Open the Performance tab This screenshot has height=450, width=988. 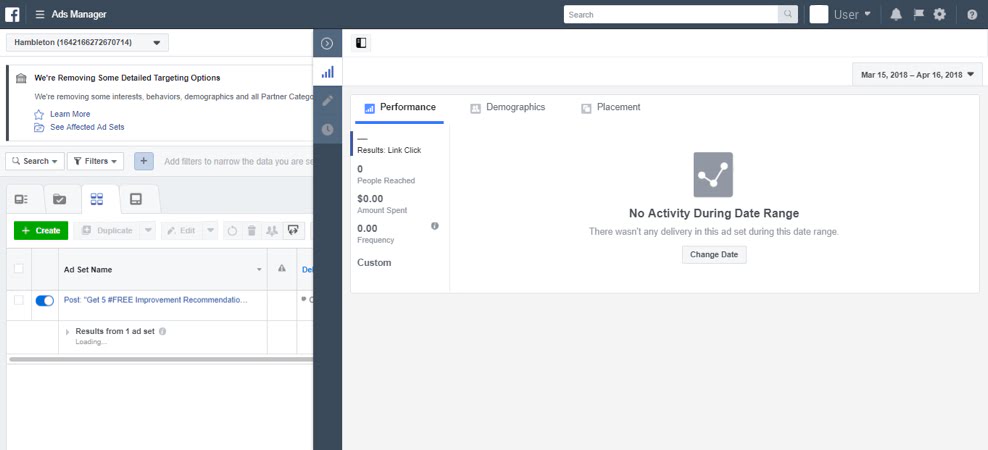pyautogui.click(x=400, y=107)
